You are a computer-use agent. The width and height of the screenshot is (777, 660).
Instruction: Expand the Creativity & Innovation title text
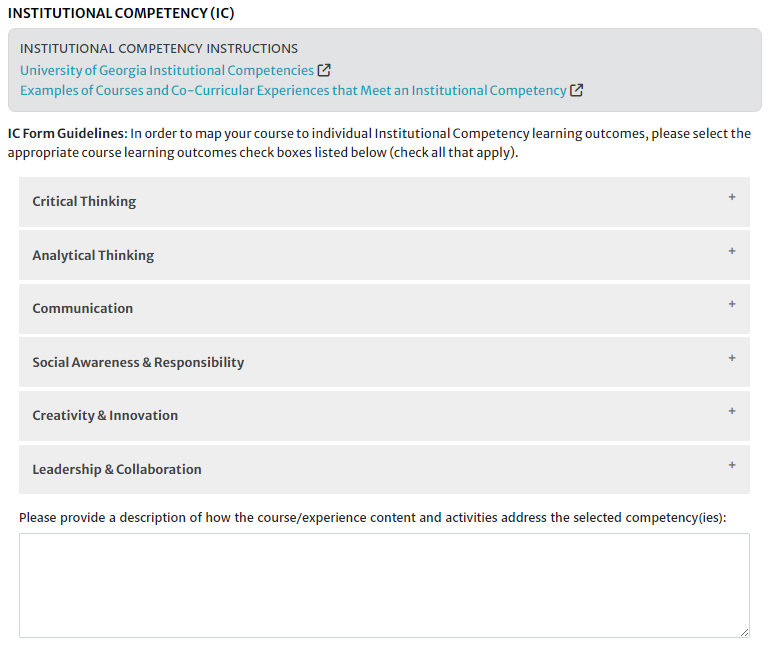[105, 415]
